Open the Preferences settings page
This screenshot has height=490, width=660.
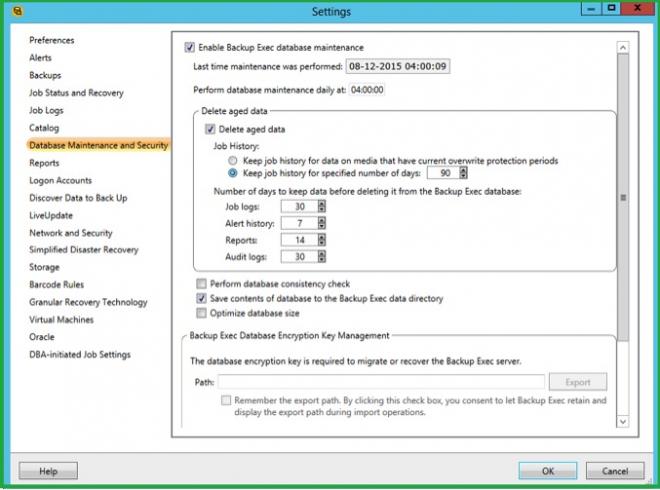pos(51,40)
